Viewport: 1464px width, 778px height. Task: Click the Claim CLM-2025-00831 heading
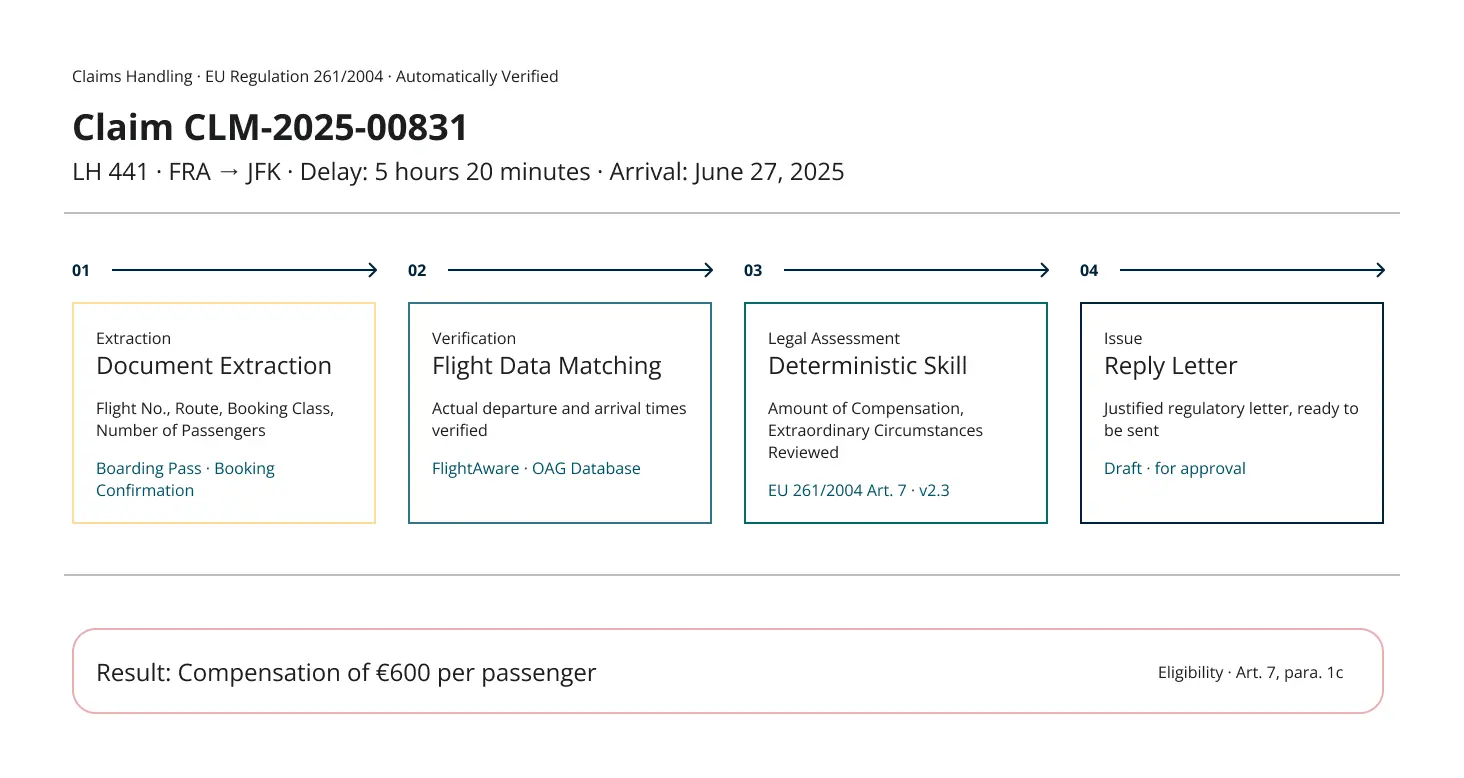270,128
